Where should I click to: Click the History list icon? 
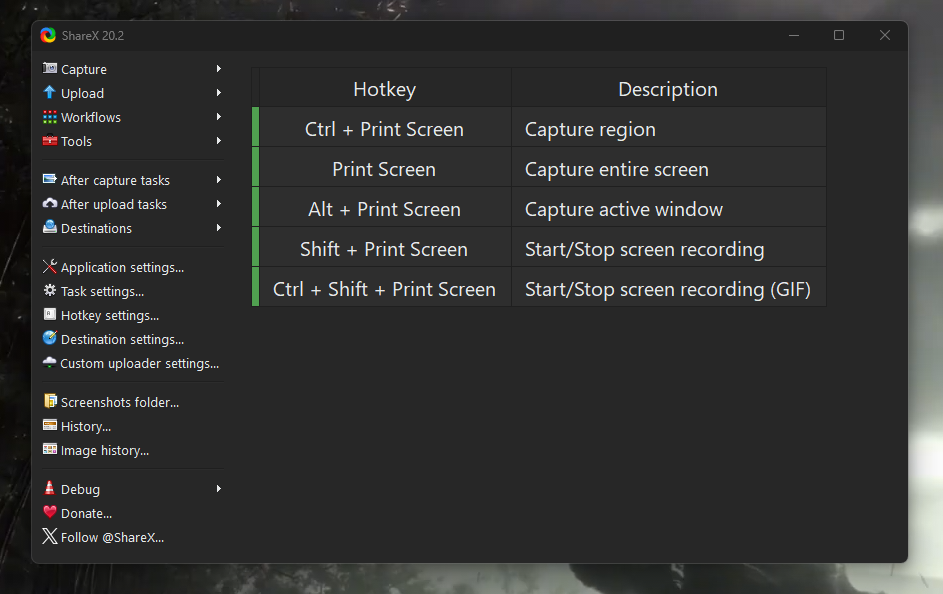pos(50,425)
